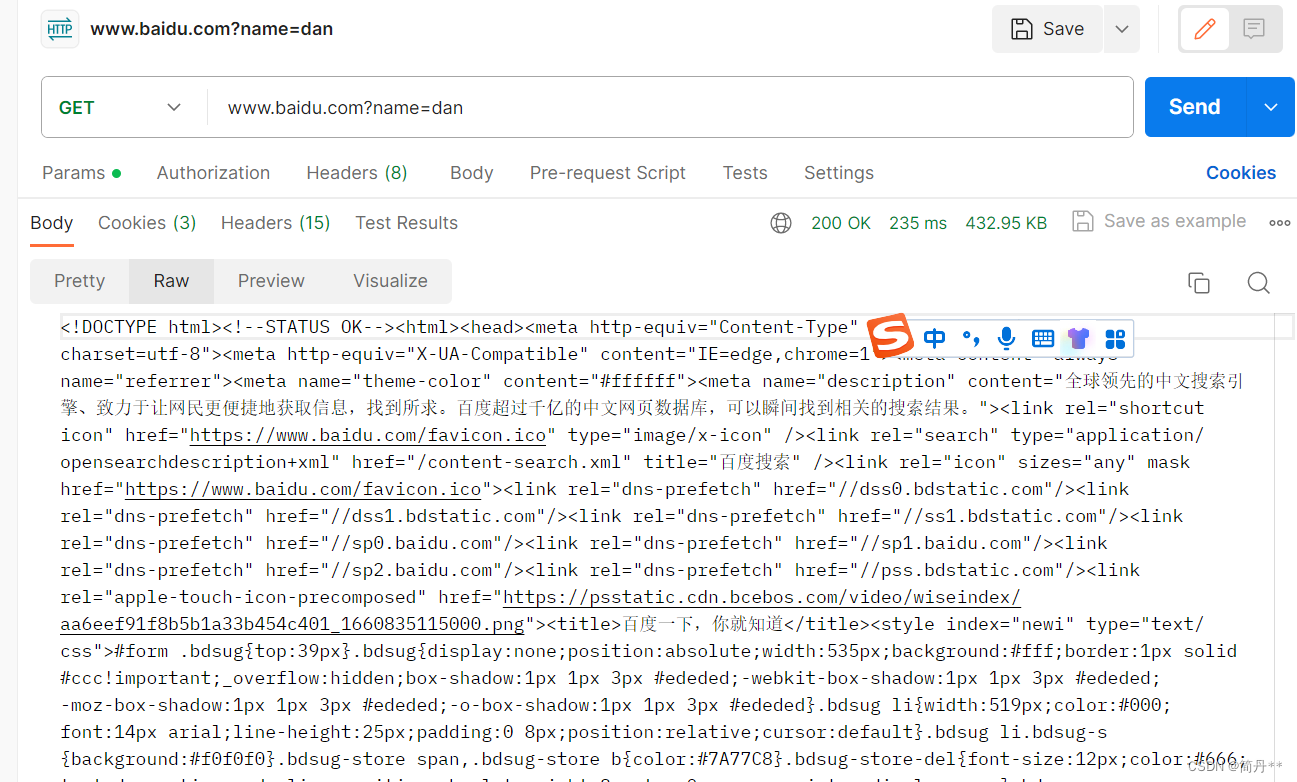Image resolution: width=1297 pixels, height=782 pixels.
Task: Click the request URL input field
Action: [669, 107]
